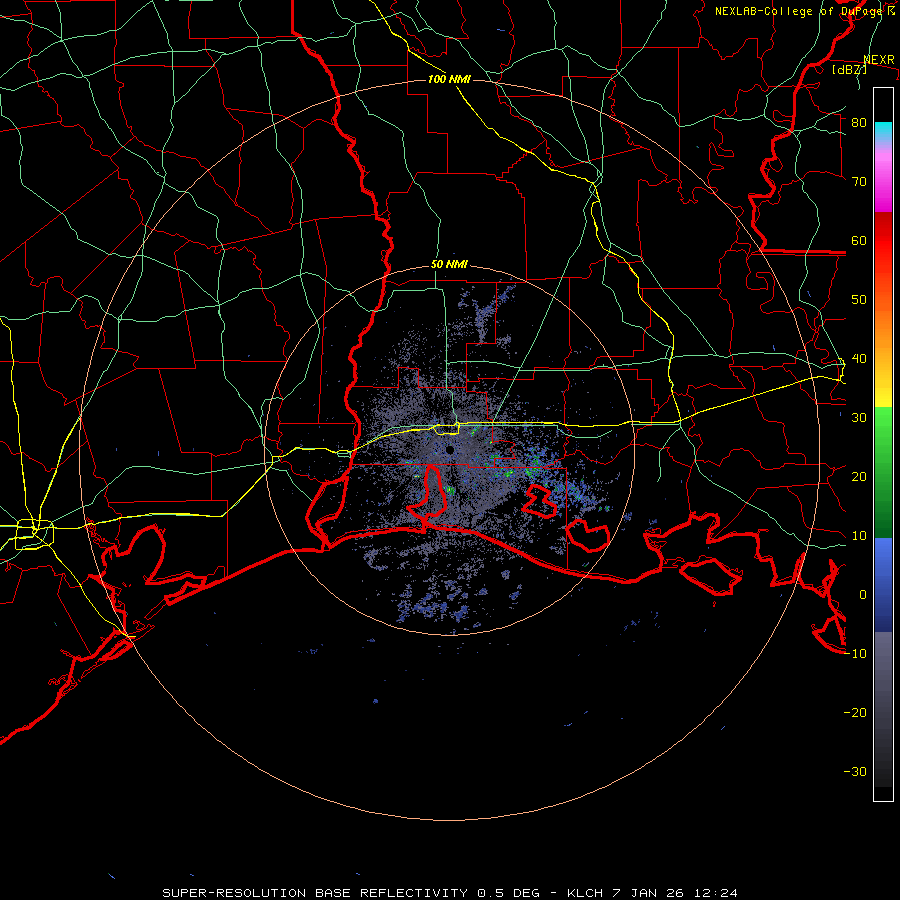Click the -30 value on the dBZ scale

click(855, 772)
